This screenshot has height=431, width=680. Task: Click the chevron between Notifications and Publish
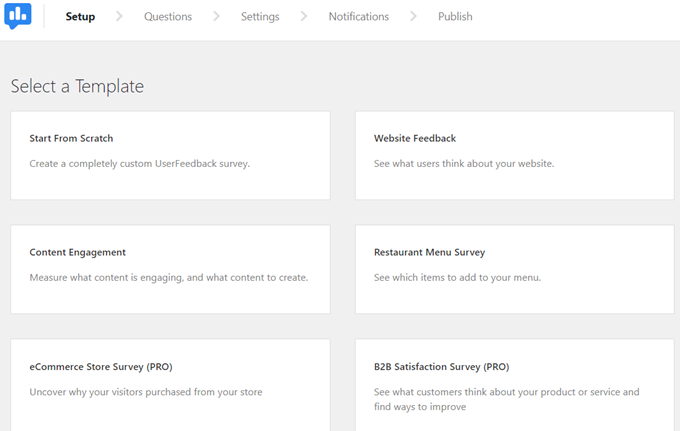point(413,17)
